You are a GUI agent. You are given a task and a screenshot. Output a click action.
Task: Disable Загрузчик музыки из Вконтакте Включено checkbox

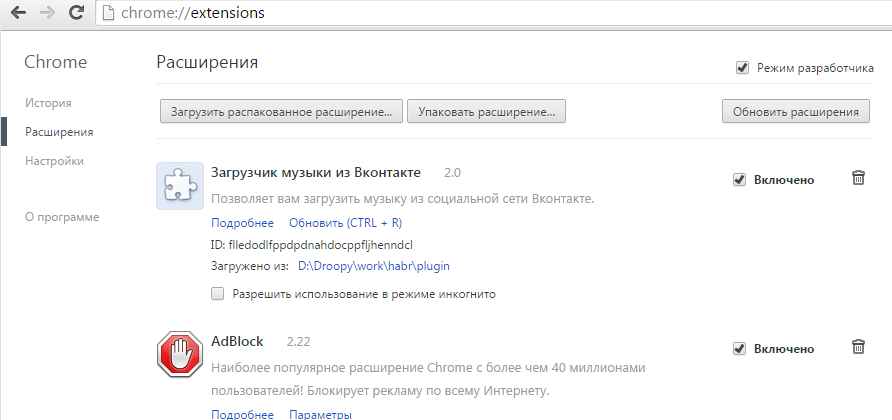[x=739, y=180]
